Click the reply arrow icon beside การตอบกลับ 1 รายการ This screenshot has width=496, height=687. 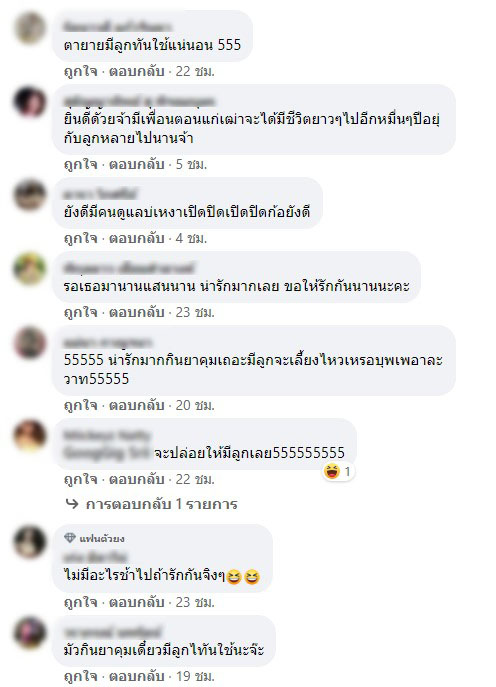pos(72,504)
